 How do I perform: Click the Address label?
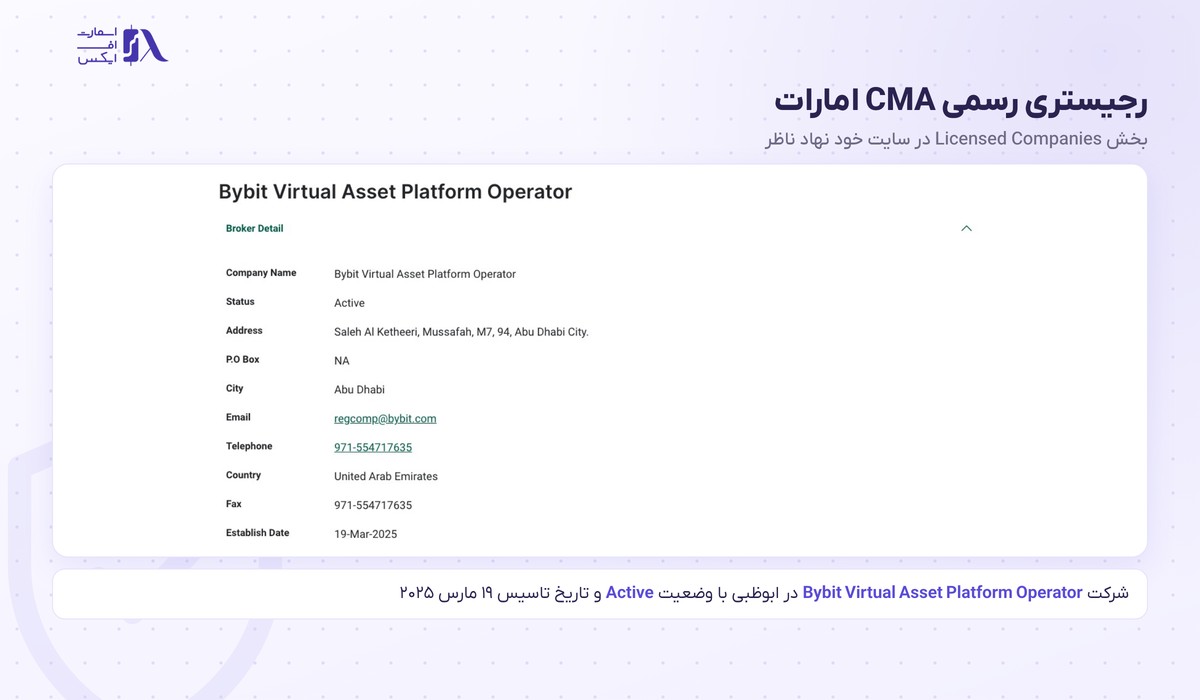(244, 331)
